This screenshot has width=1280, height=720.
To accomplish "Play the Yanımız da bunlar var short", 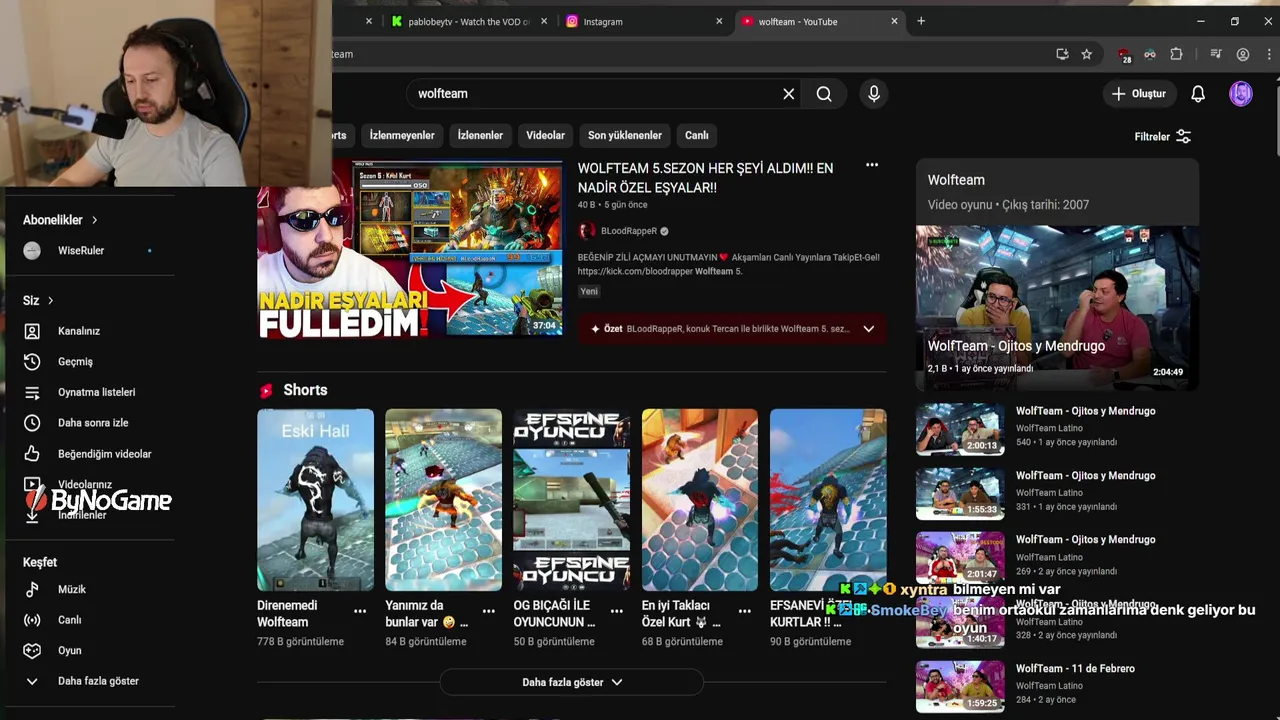I will click(x=443, y=500).
